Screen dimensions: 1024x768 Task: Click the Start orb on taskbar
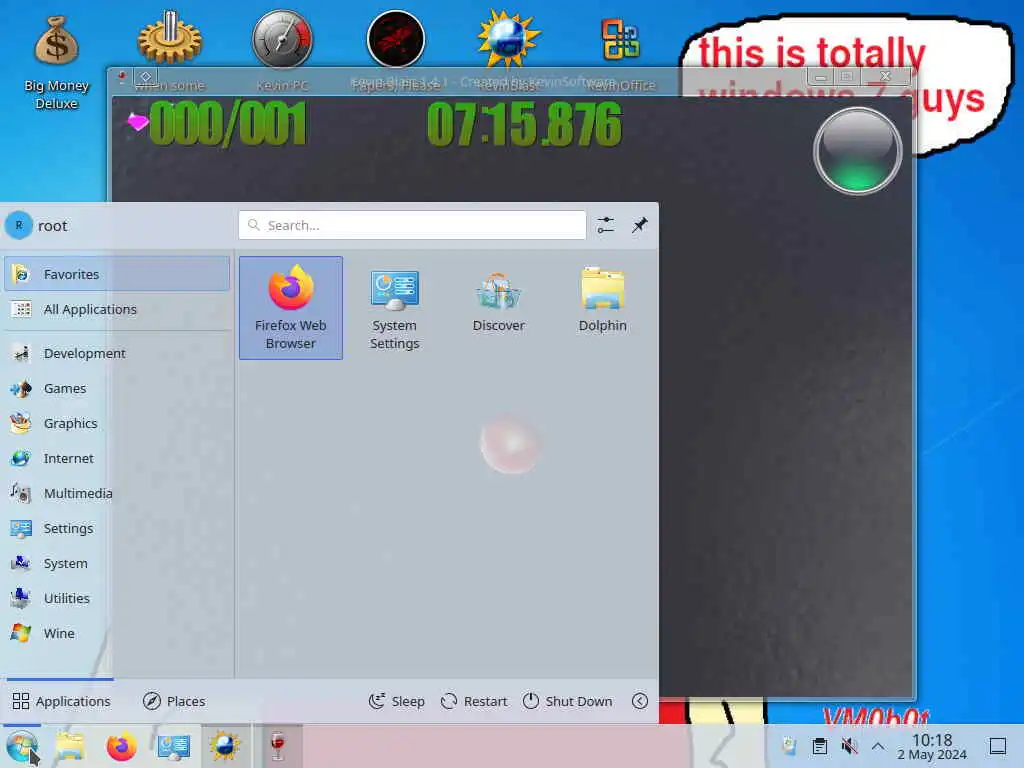[22, 746]
